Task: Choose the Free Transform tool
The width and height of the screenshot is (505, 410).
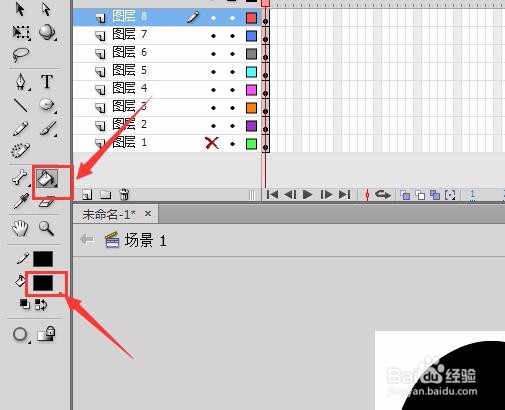Action: (21, 32)
